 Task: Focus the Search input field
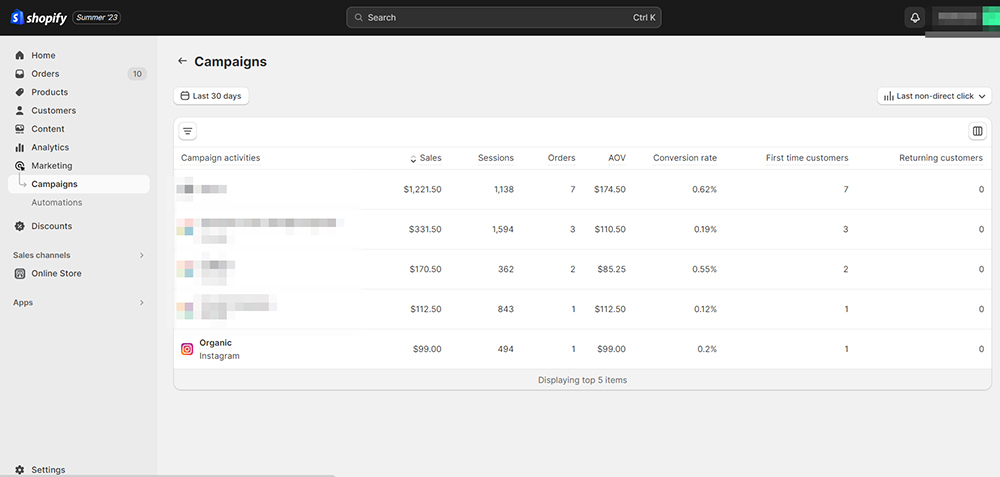pyautogui.click(x=504, y=18)
